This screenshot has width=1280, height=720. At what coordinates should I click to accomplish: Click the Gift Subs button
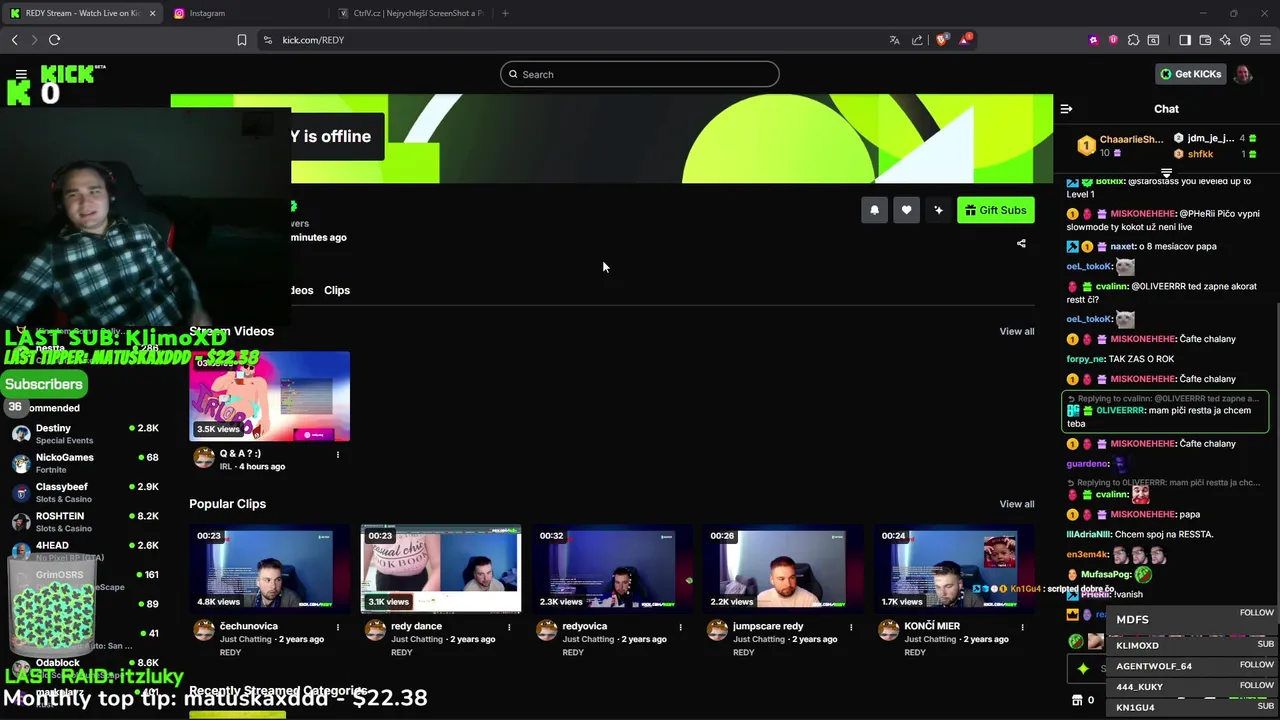pos(995,210)
